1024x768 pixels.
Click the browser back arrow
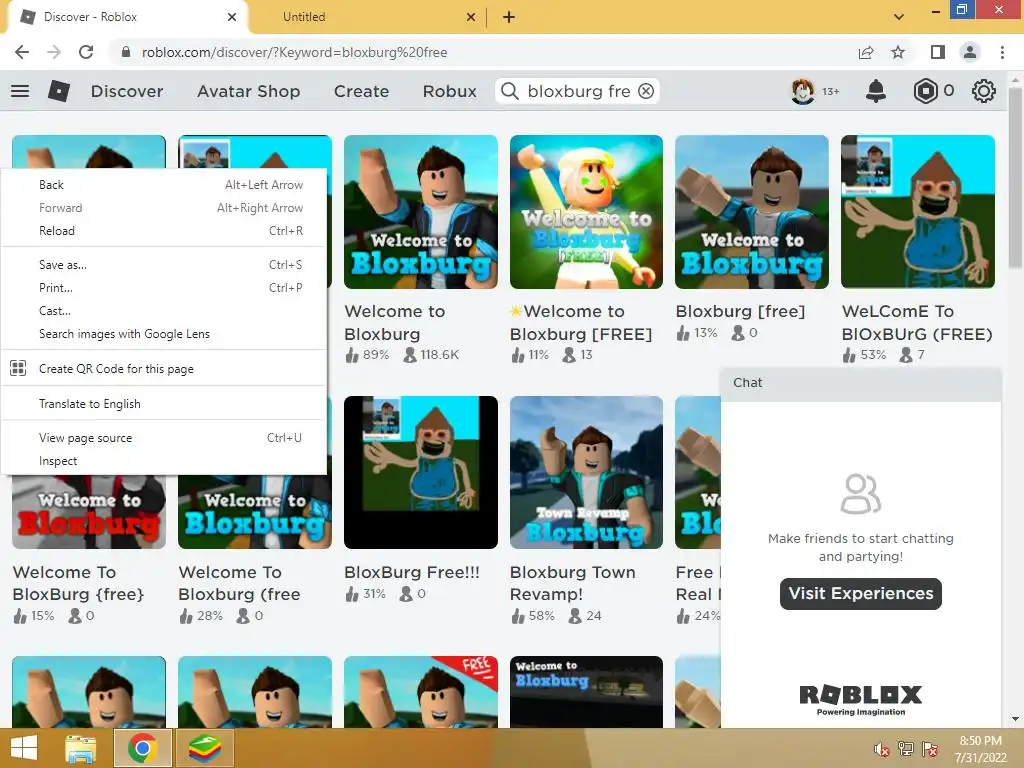click(x=22, y=52)
